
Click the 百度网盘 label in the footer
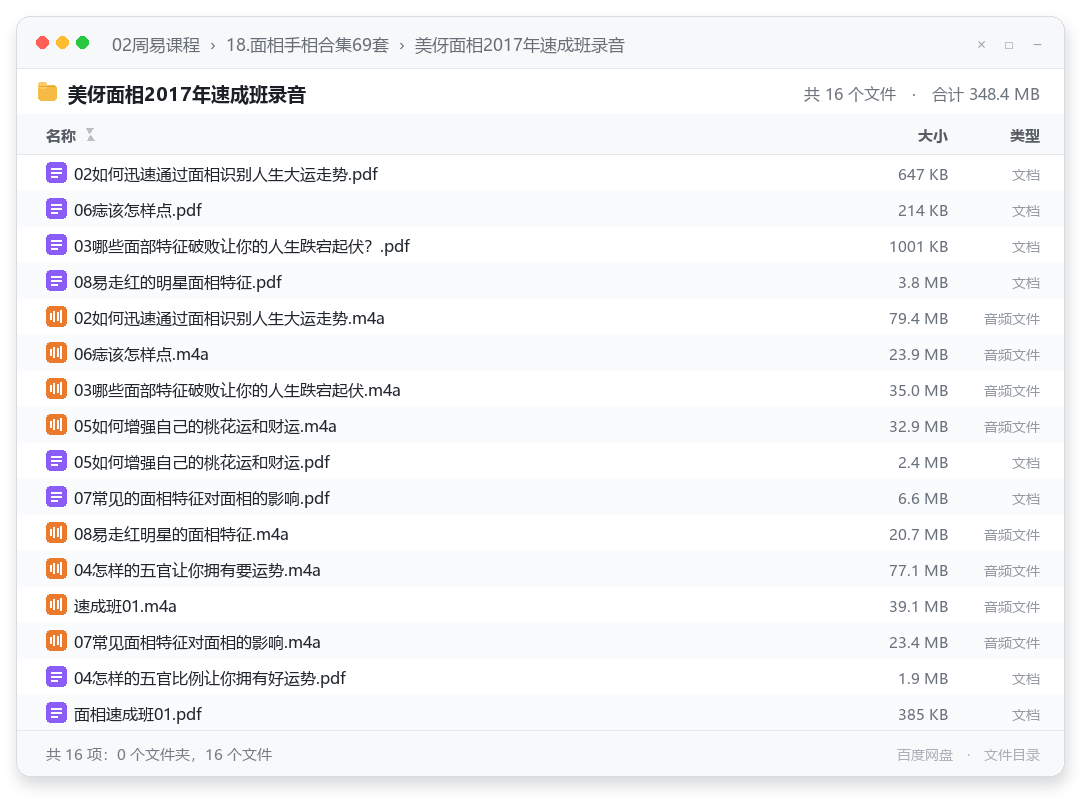925,755
